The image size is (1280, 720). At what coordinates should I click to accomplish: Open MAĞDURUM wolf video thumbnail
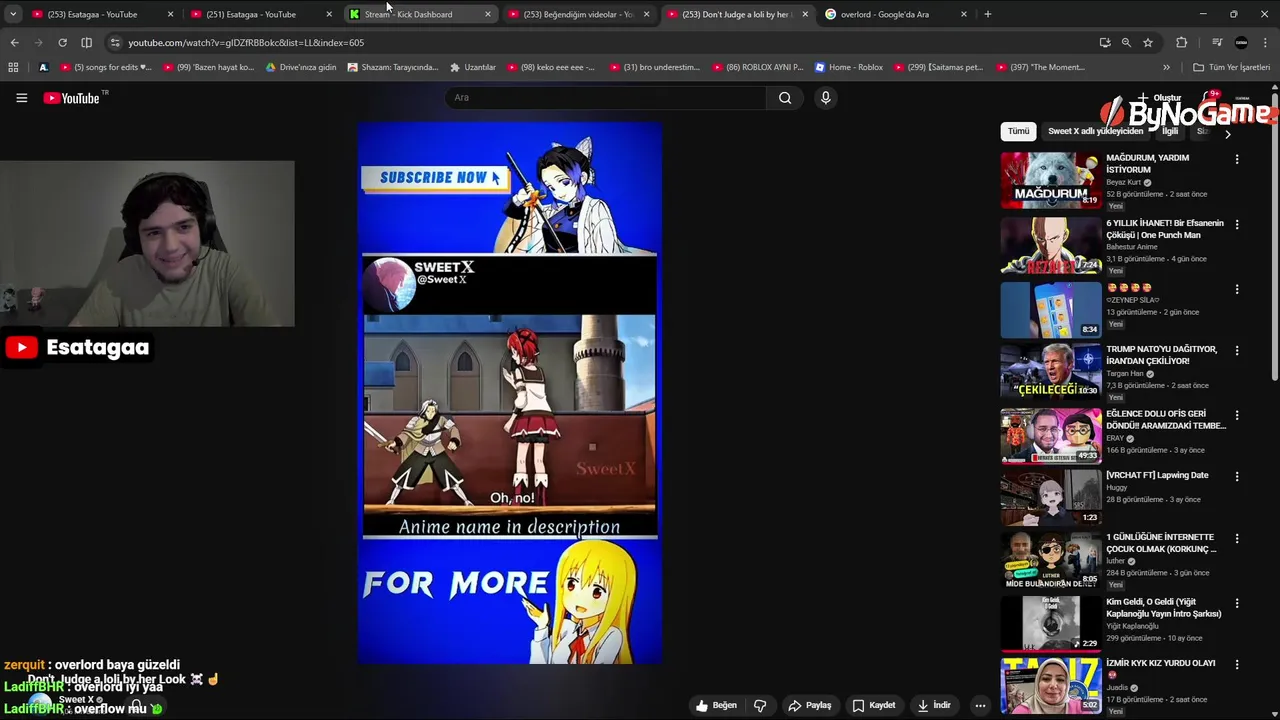[1050, 180]
